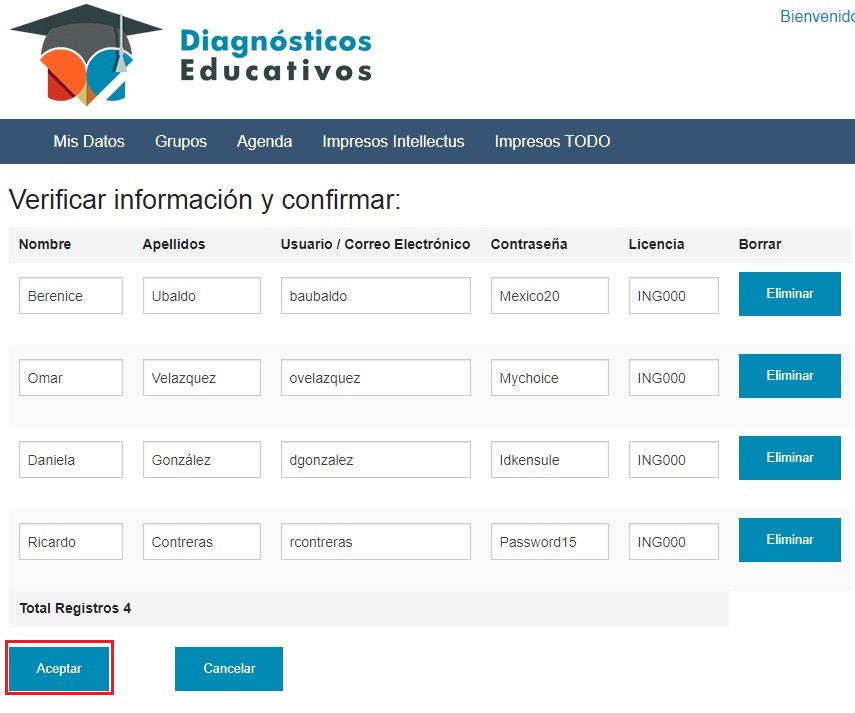Edit the name field containing Daniela

point(71,460)
